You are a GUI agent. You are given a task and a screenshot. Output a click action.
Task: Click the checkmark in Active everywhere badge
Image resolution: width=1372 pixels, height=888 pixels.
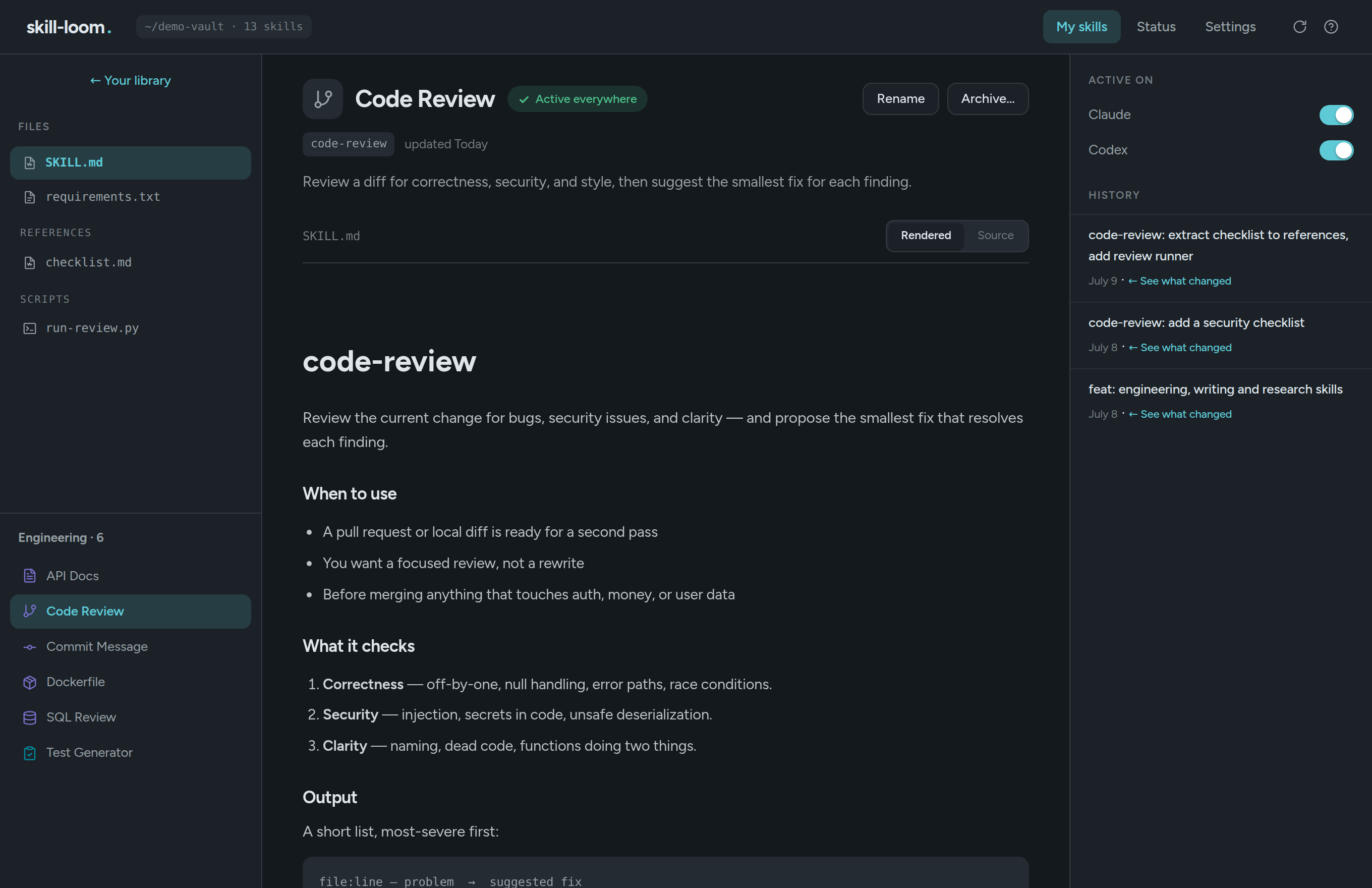[524, 99]
